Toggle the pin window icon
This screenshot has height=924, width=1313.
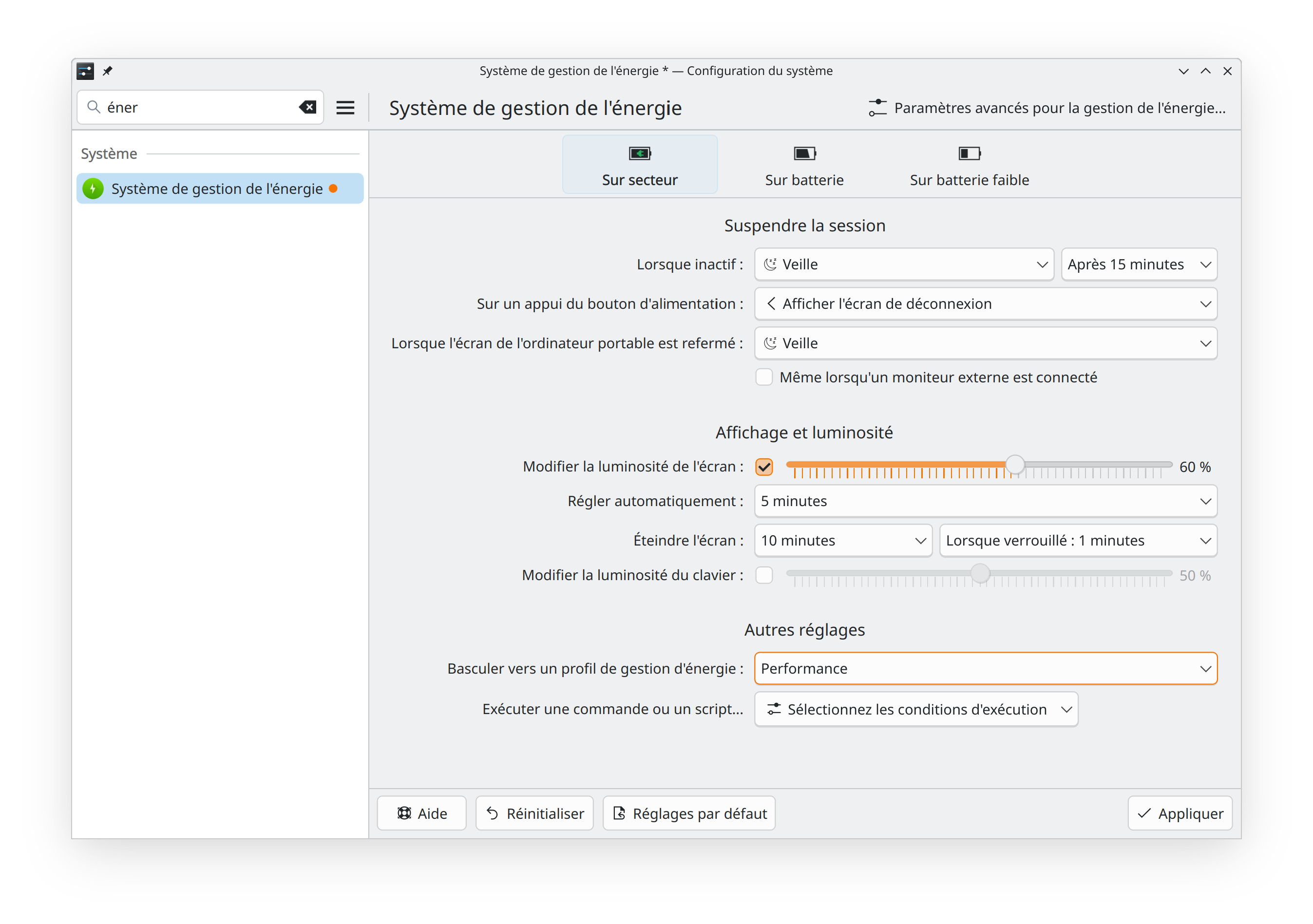pyautogui.click(x=108, y=71)
